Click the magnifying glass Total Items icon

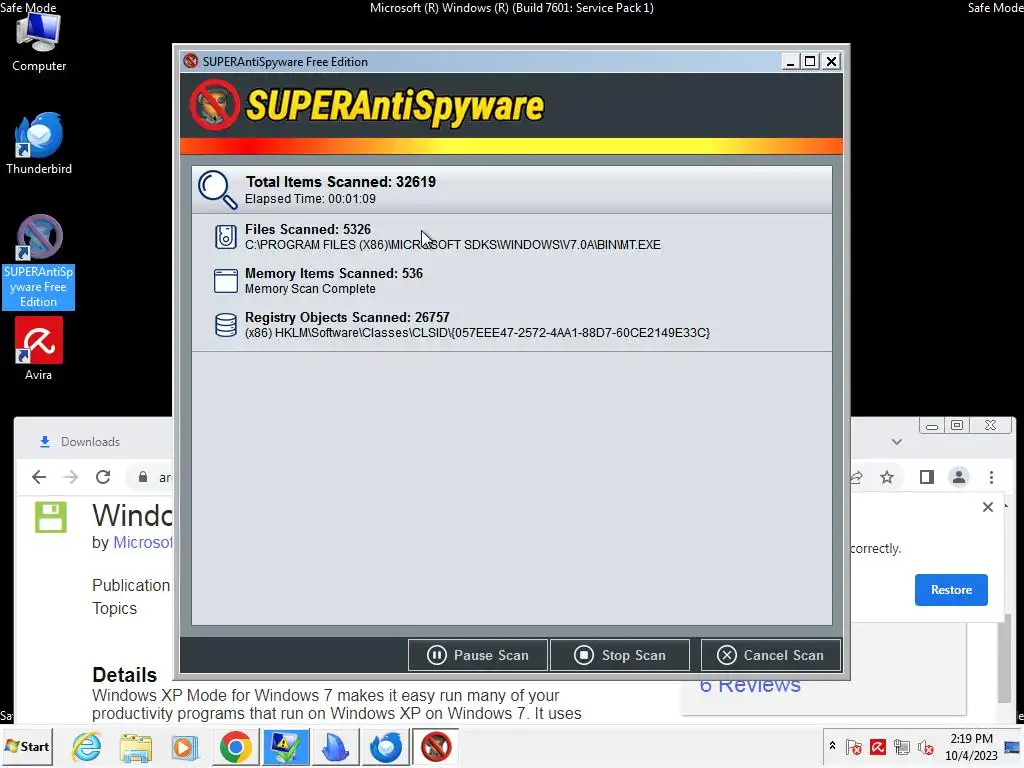point(217,189)
